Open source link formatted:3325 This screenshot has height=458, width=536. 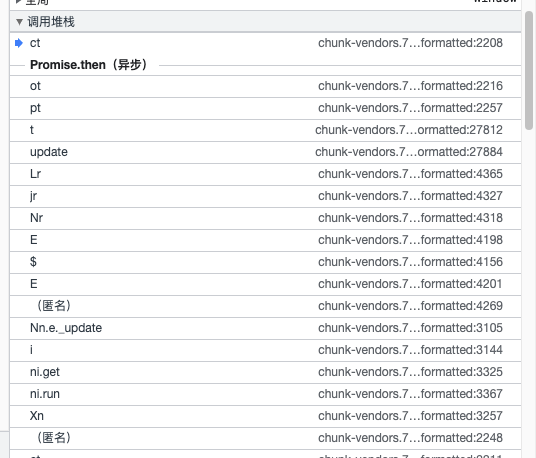click(x=410, y=372)
